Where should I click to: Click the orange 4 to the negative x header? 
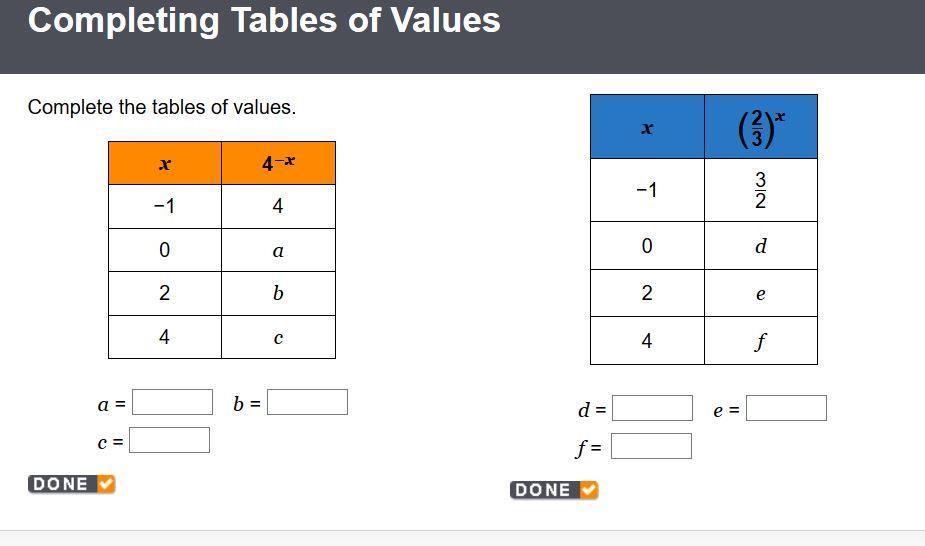(278, 163)
